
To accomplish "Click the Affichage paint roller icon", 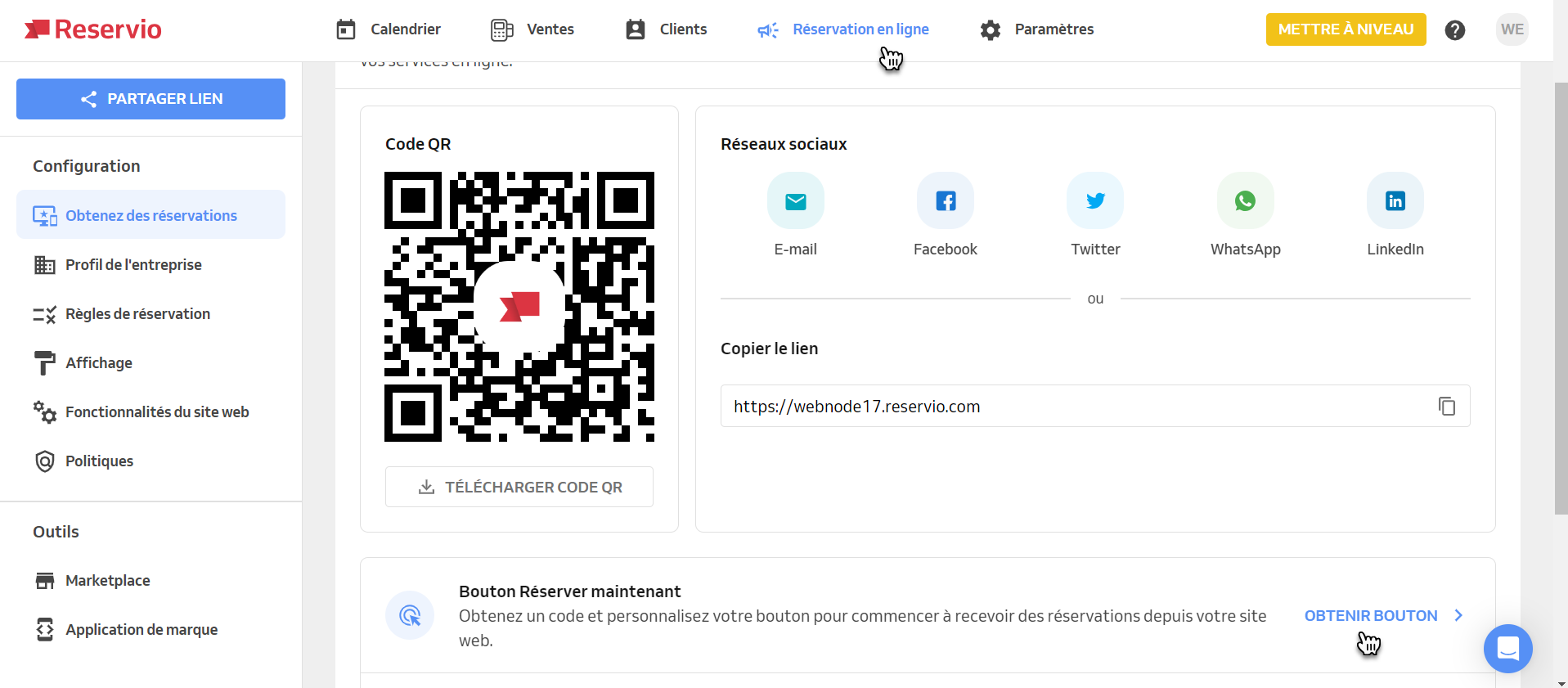I will [44, 363].
